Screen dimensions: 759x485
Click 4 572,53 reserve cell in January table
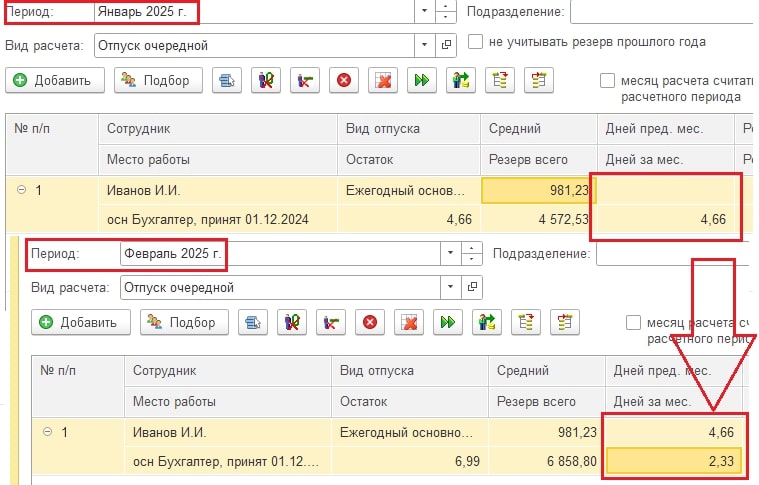click(x=539, y=219)
